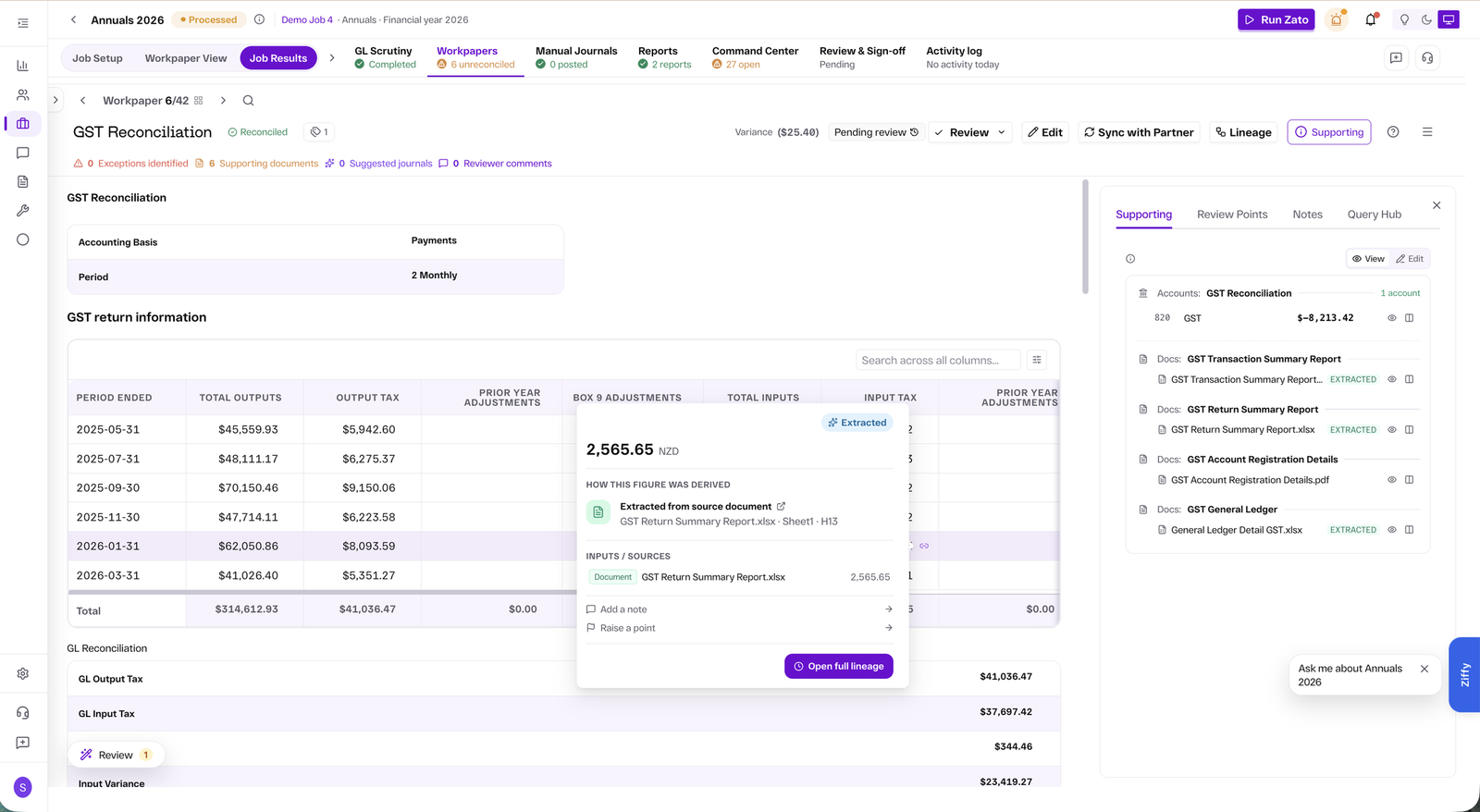Screen dimensions: 1480x812
Task: Switch supporting panel to Edit mode
Action: [x=1410, y=259]
